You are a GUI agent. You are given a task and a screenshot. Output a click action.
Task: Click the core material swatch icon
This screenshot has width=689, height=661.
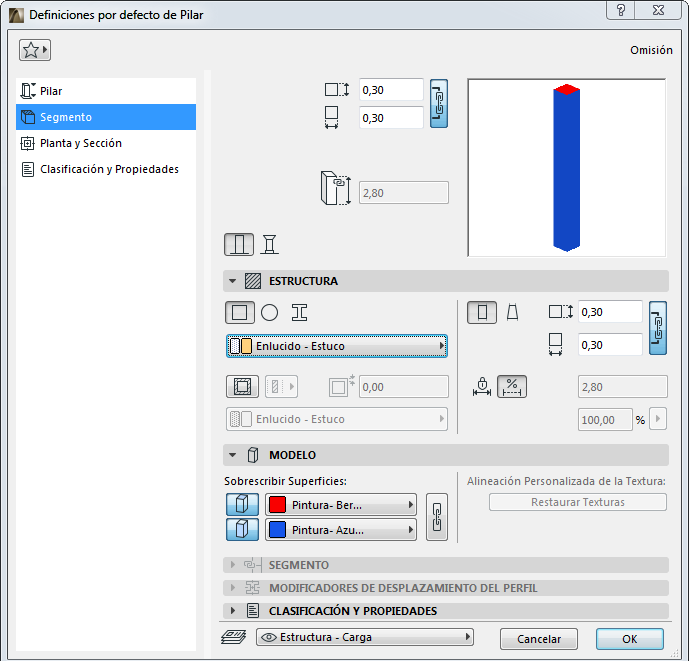click(241, 346)
